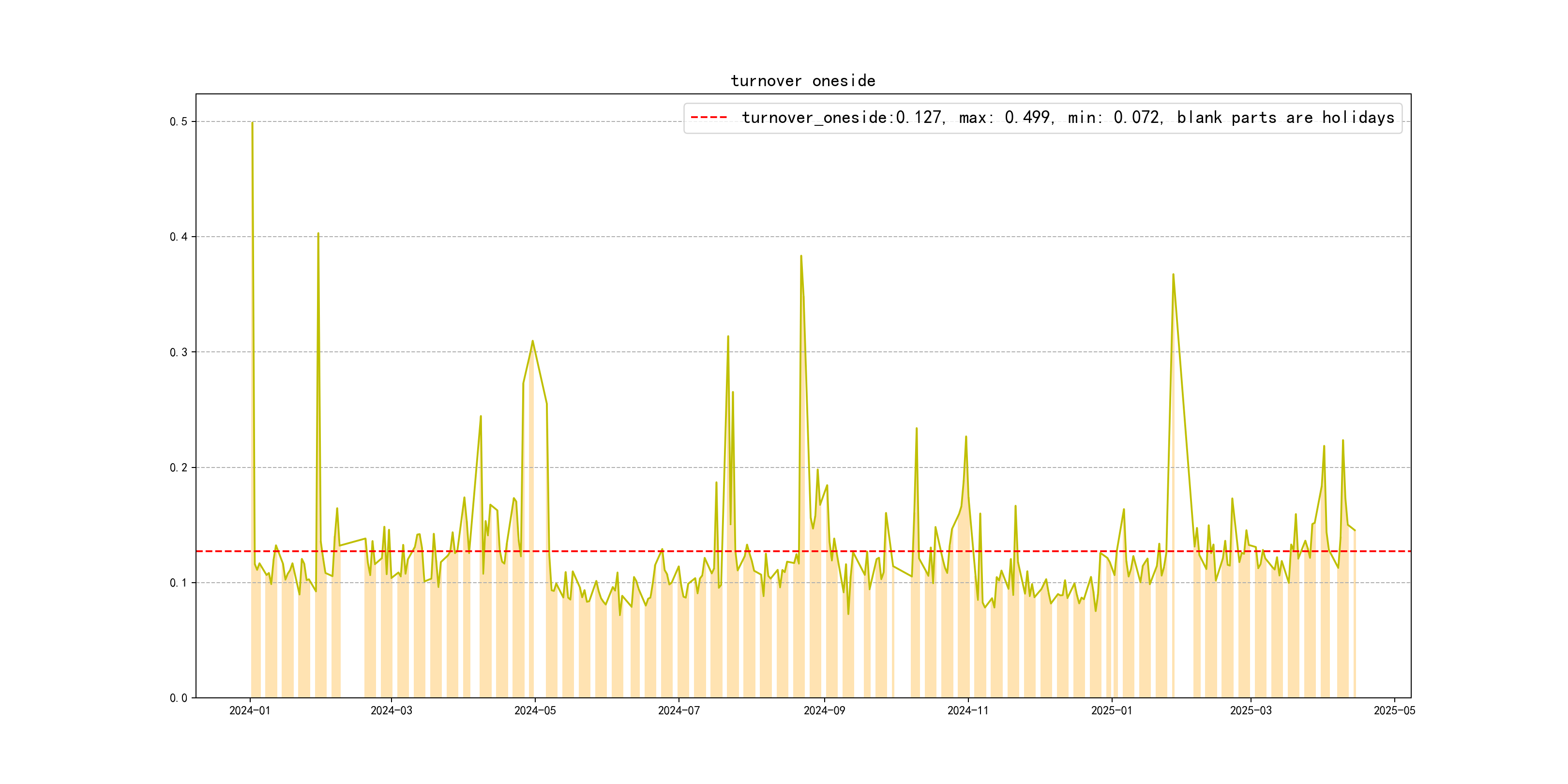Click the 2024-03 x-axis label
1568x784 pixels.
[392, 710]
